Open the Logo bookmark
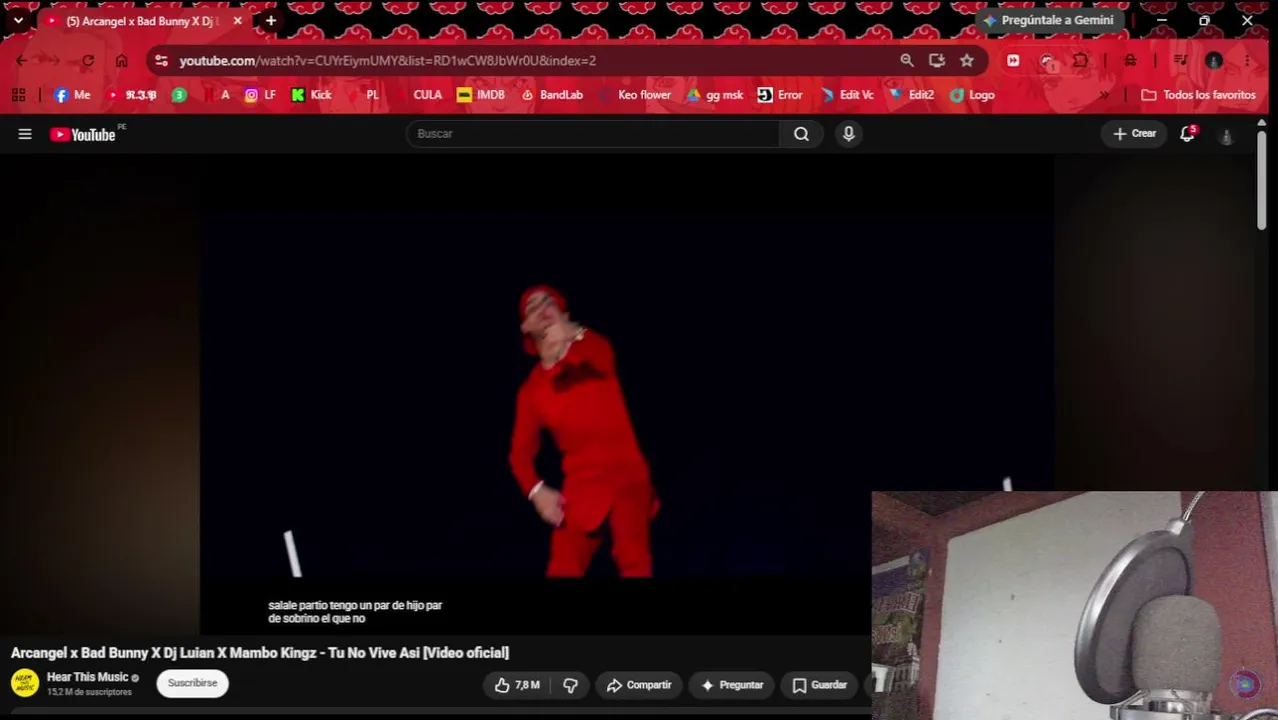 click(x=972, y=95)
